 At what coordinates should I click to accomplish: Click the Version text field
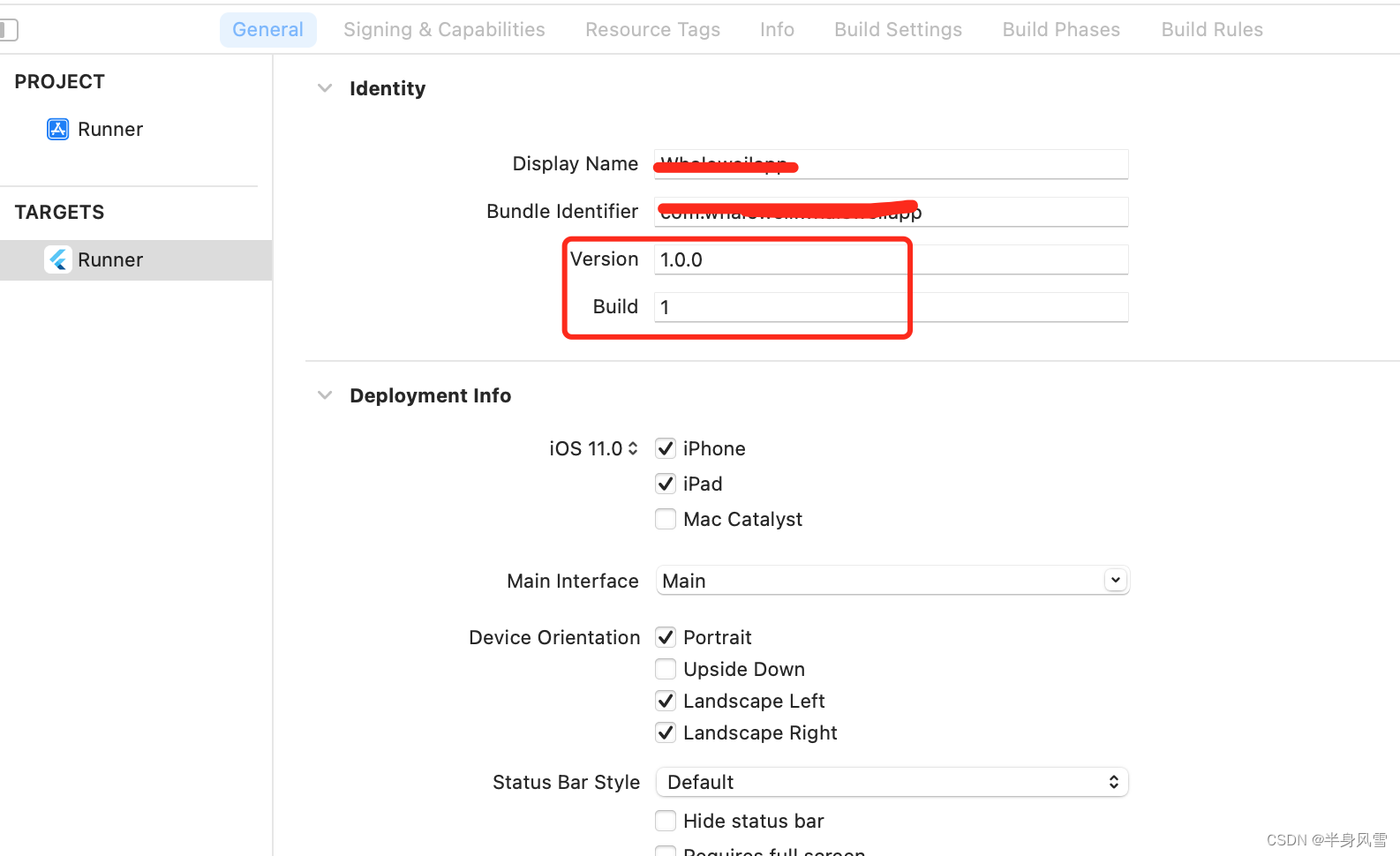pos(890,260)
